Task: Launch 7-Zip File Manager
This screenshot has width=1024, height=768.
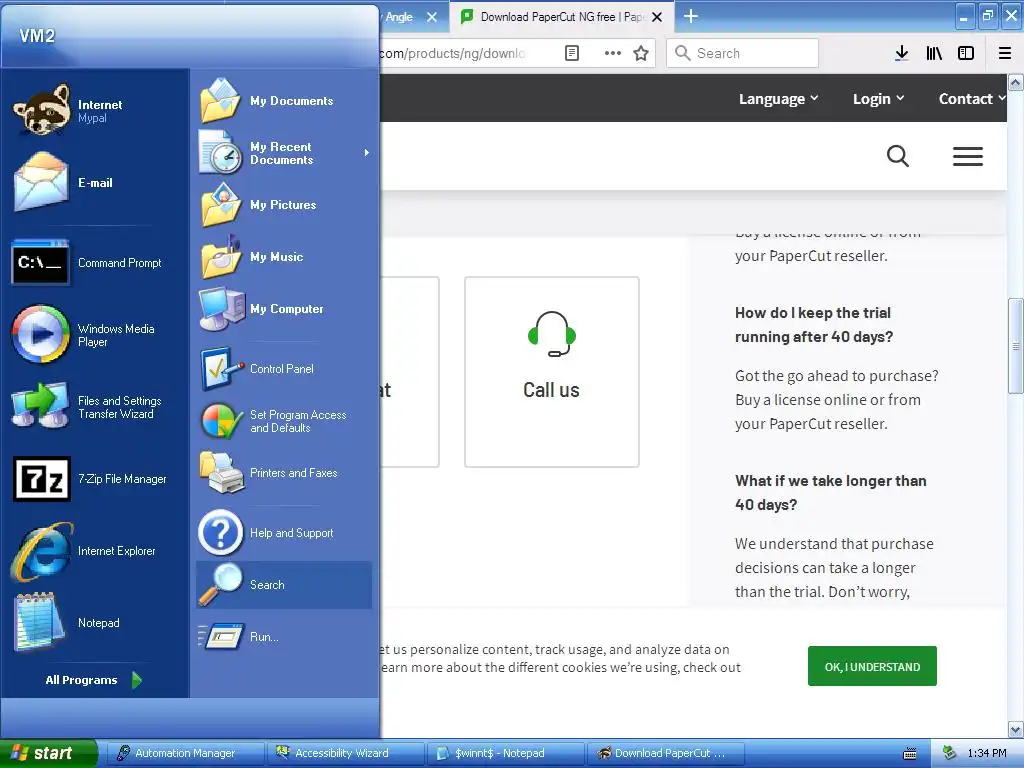Action: 95,479
